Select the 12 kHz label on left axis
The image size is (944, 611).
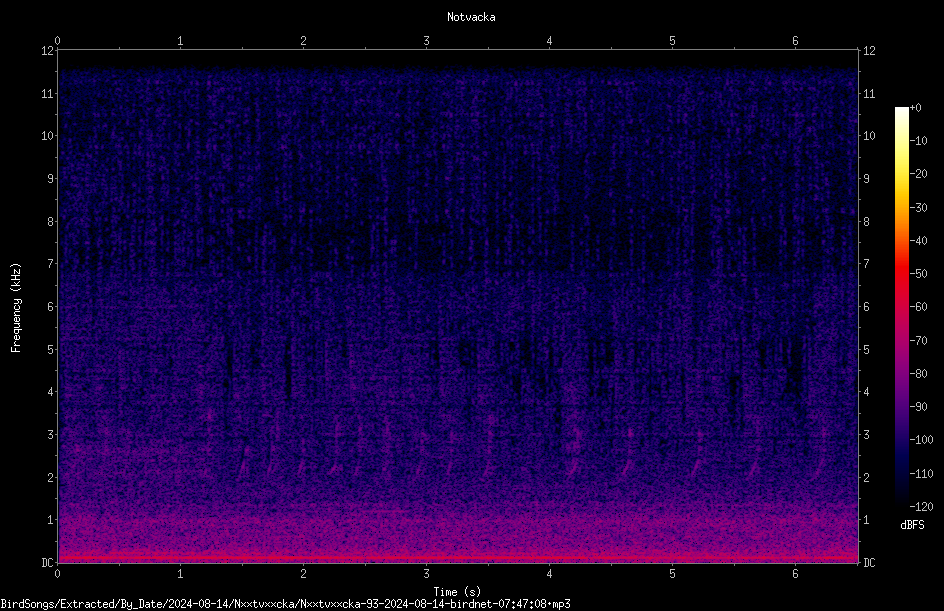pyautogui.click(x=48, y=51)
